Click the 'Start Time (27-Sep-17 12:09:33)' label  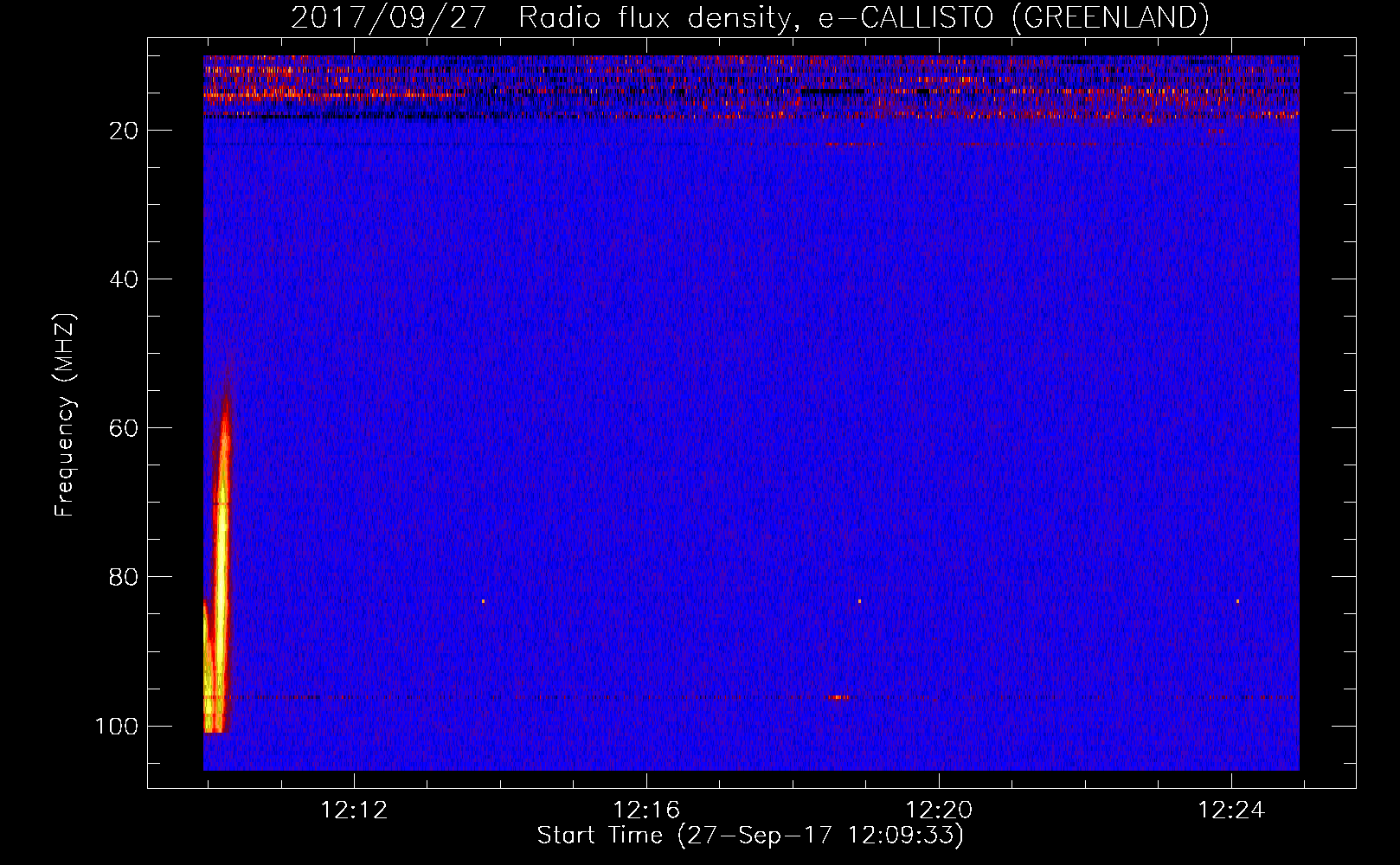[750, 836]
